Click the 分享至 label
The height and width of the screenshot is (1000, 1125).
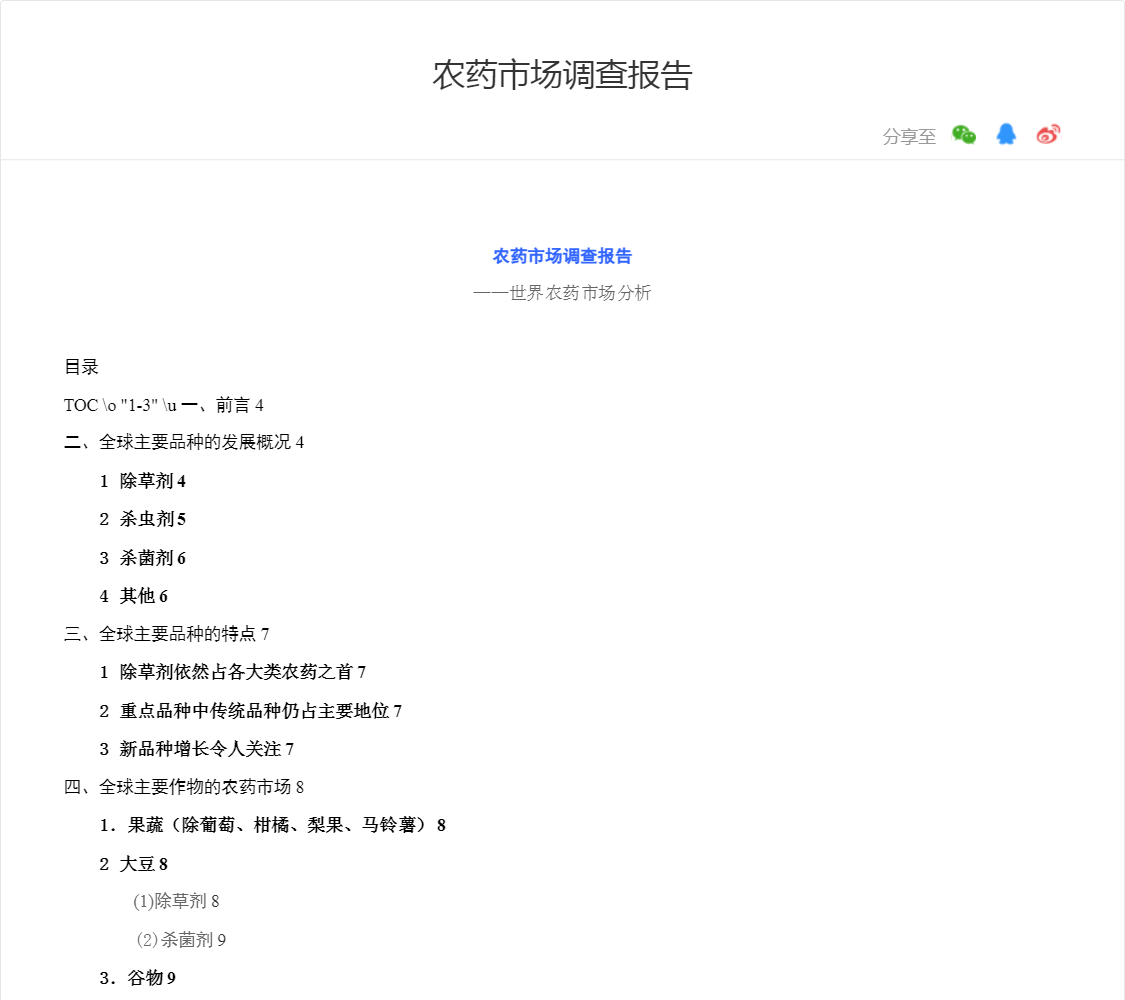(x=909, y=136)
